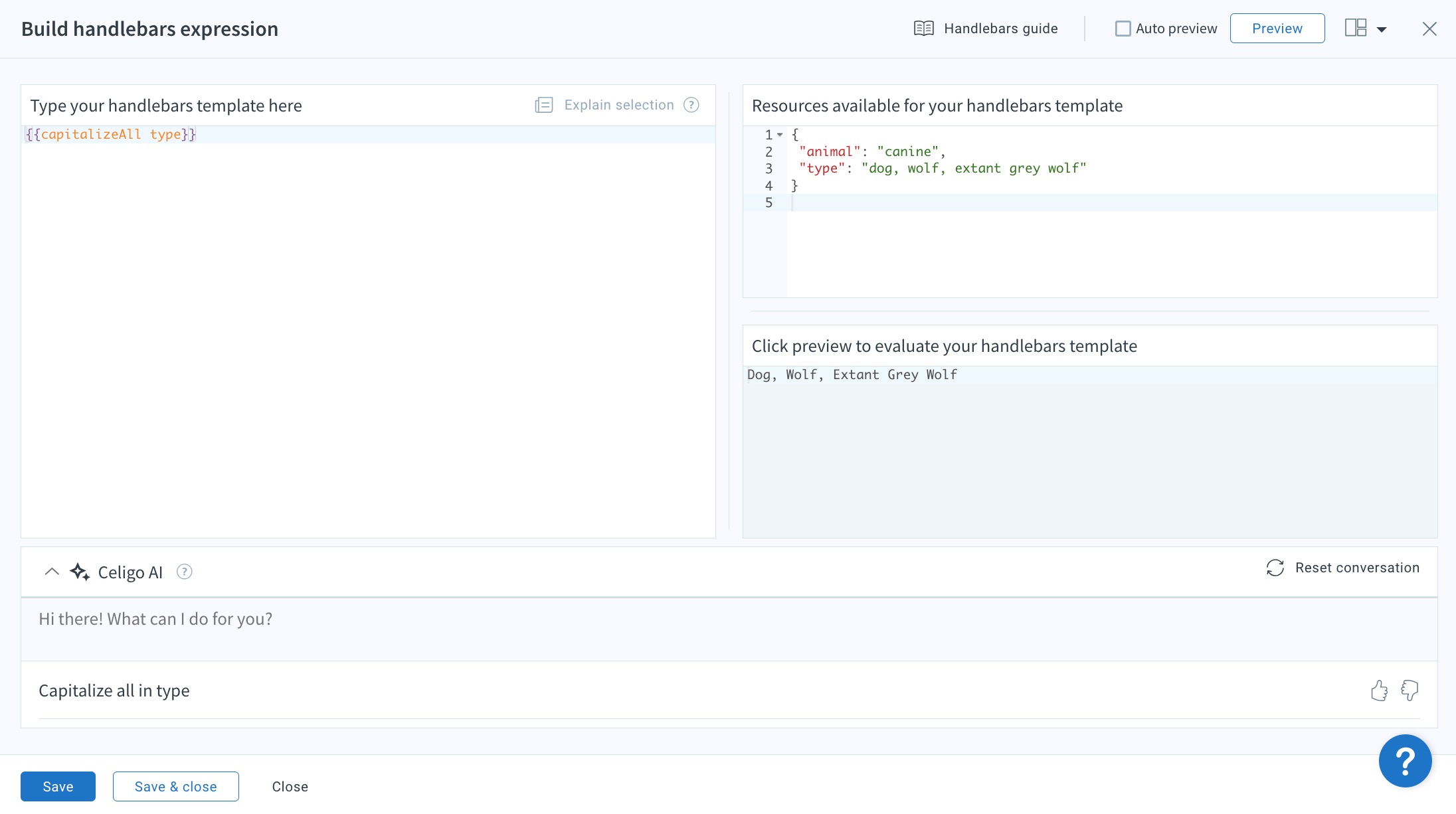1456x814 pixels.
Task: Give thumbs up to the AI response
Action: tap(1379, 691)
